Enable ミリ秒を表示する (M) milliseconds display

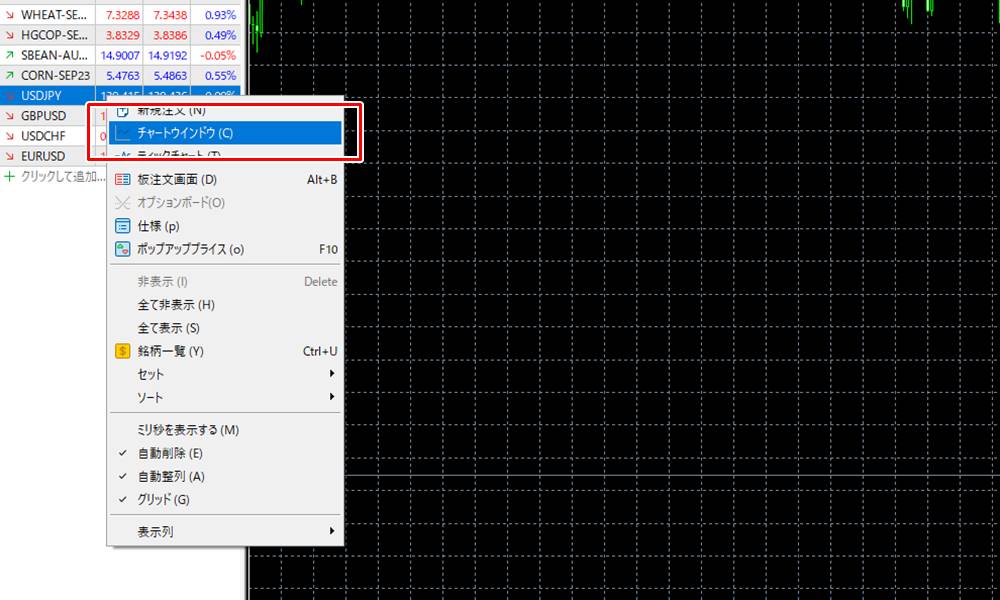click(188, 430)
